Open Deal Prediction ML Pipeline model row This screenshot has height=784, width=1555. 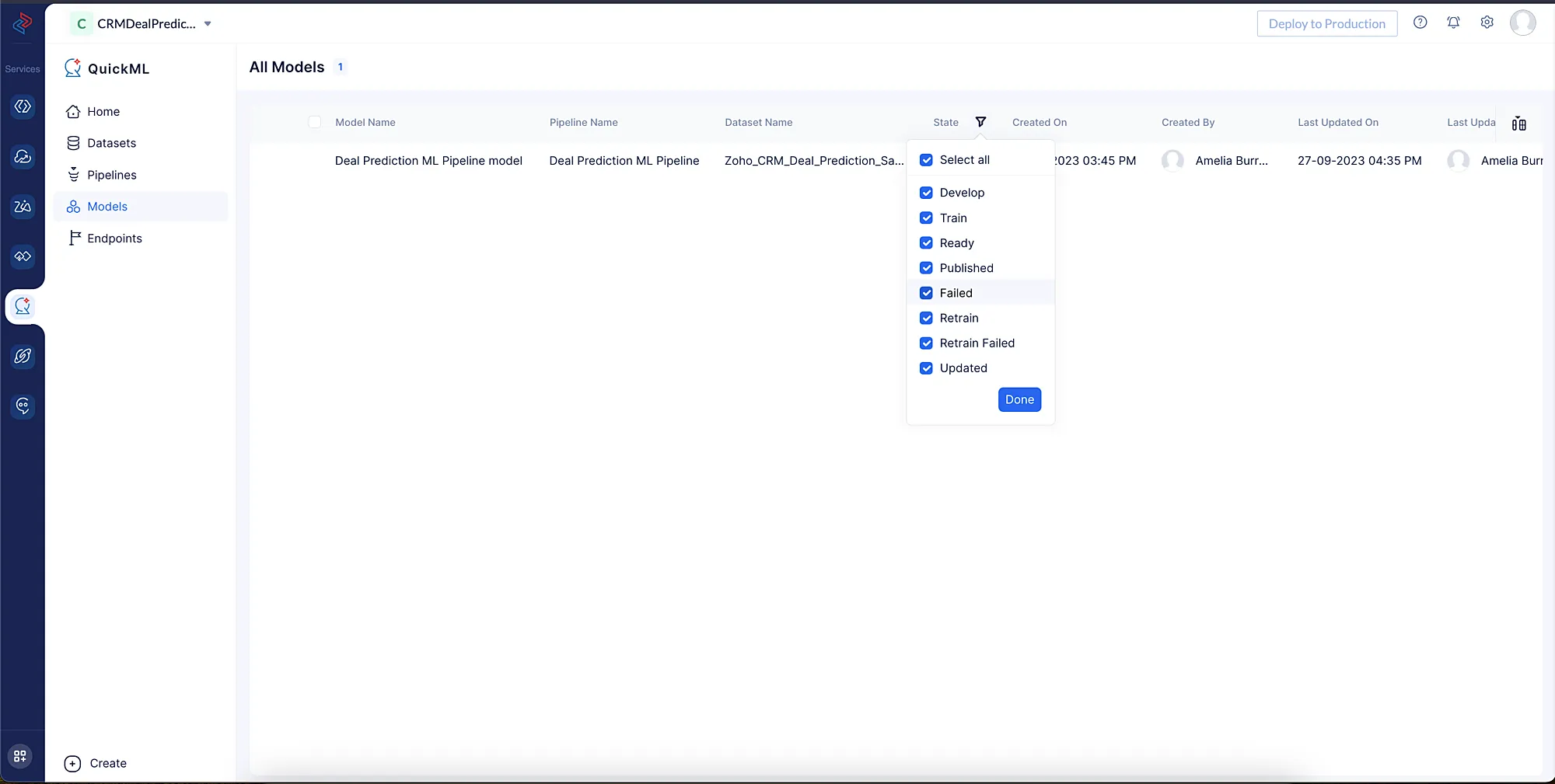click(428, 161)
